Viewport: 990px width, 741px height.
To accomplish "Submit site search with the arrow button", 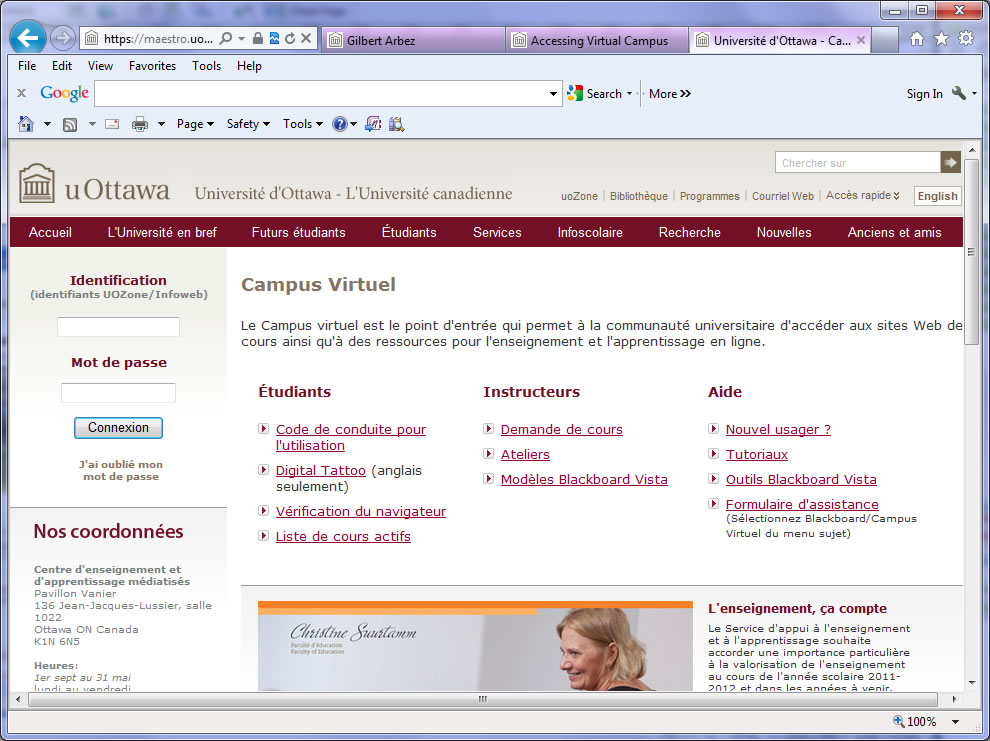I will (x=950, y=162).
